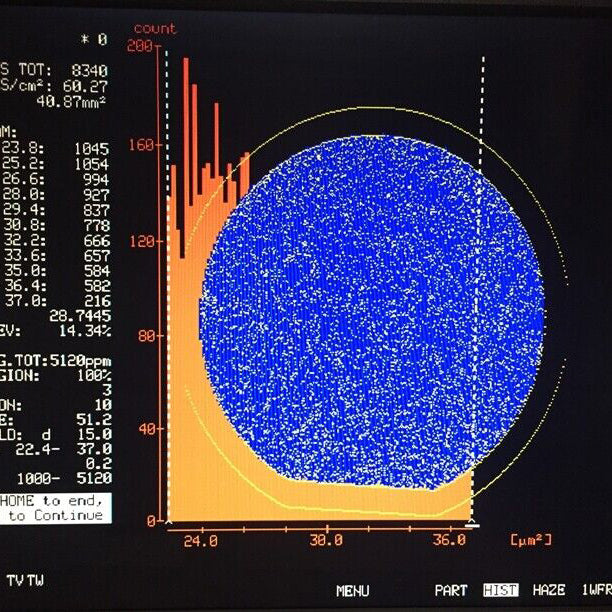Viewport: 612px width, 612px height.
Task: Click the threshold value d 15.0
Action: tap(77, 434)
